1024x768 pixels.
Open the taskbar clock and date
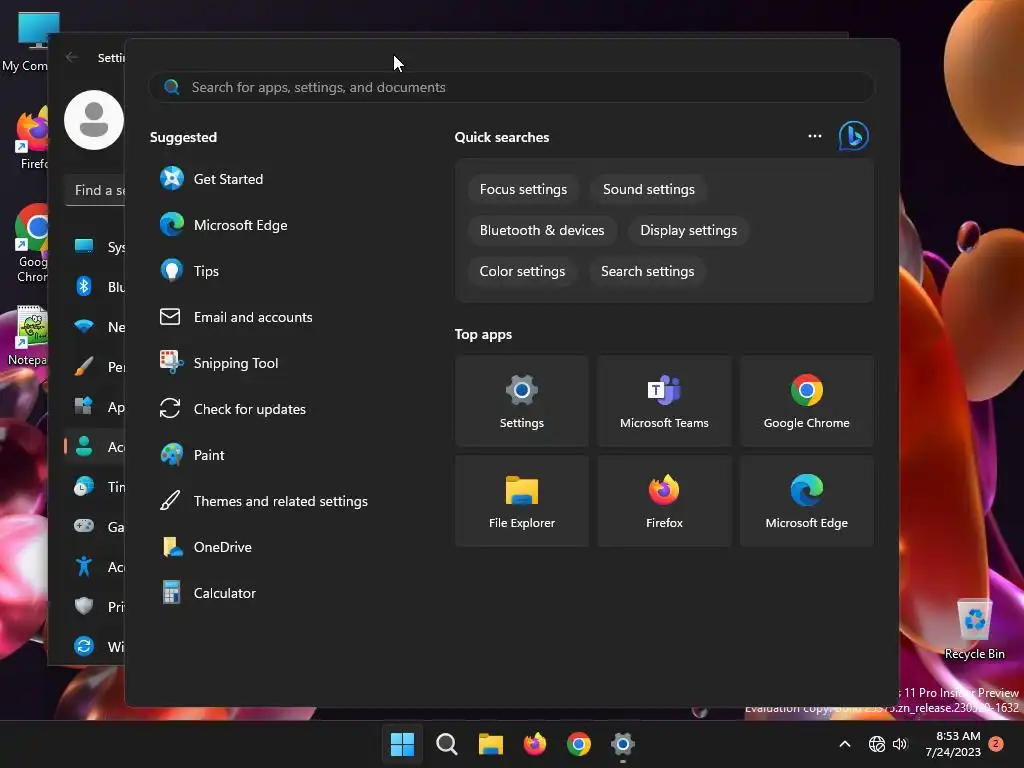[x=953, y=744]
